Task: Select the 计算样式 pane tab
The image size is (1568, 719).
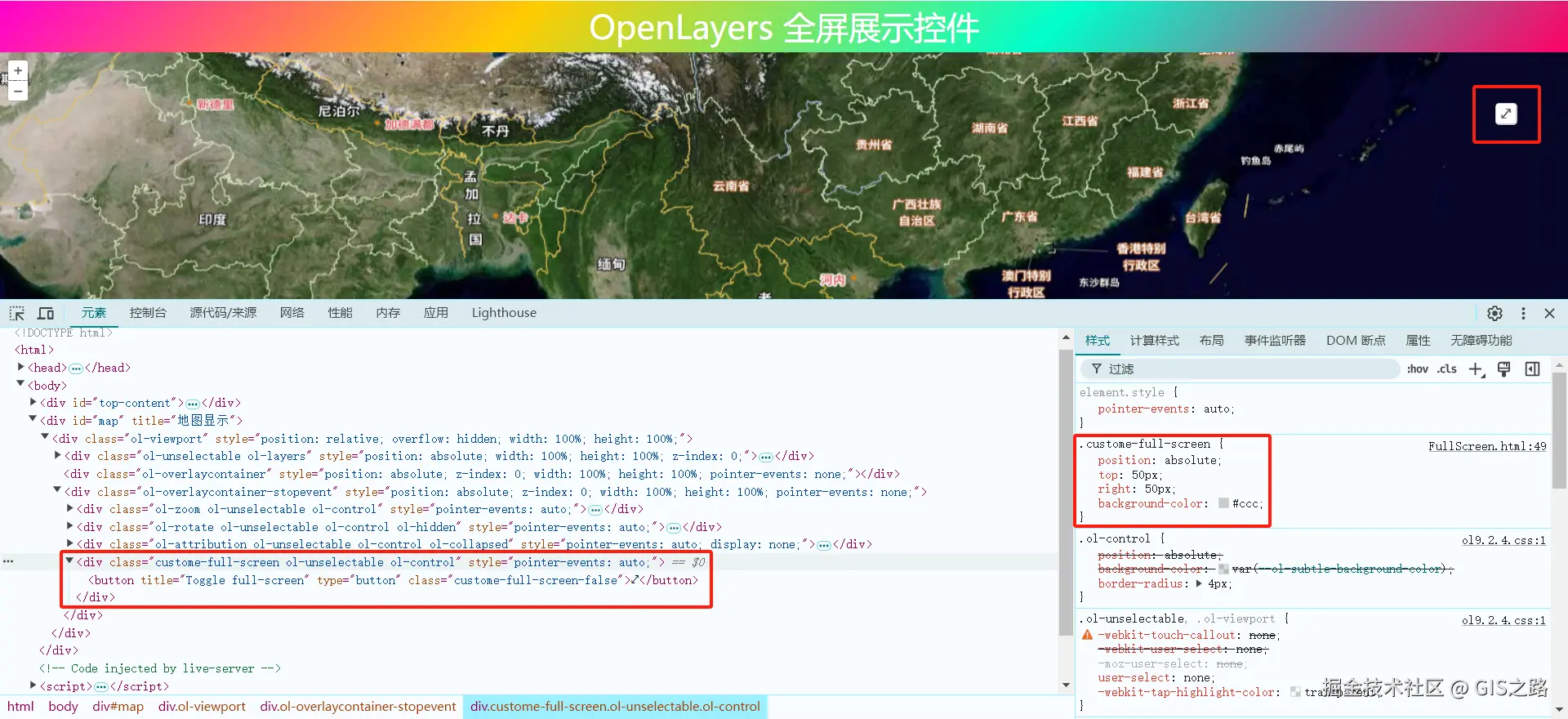Action: [x=1155, y=341]
